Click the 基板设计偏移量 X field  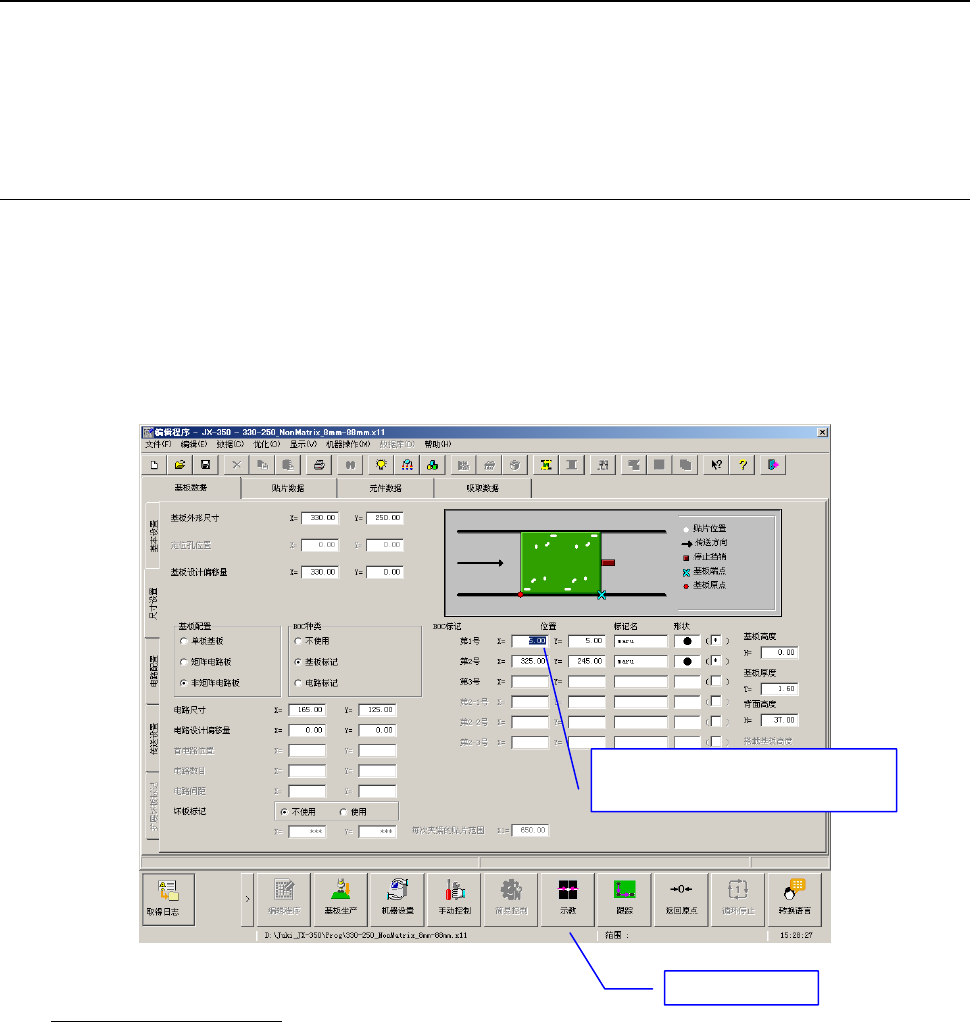320,572
